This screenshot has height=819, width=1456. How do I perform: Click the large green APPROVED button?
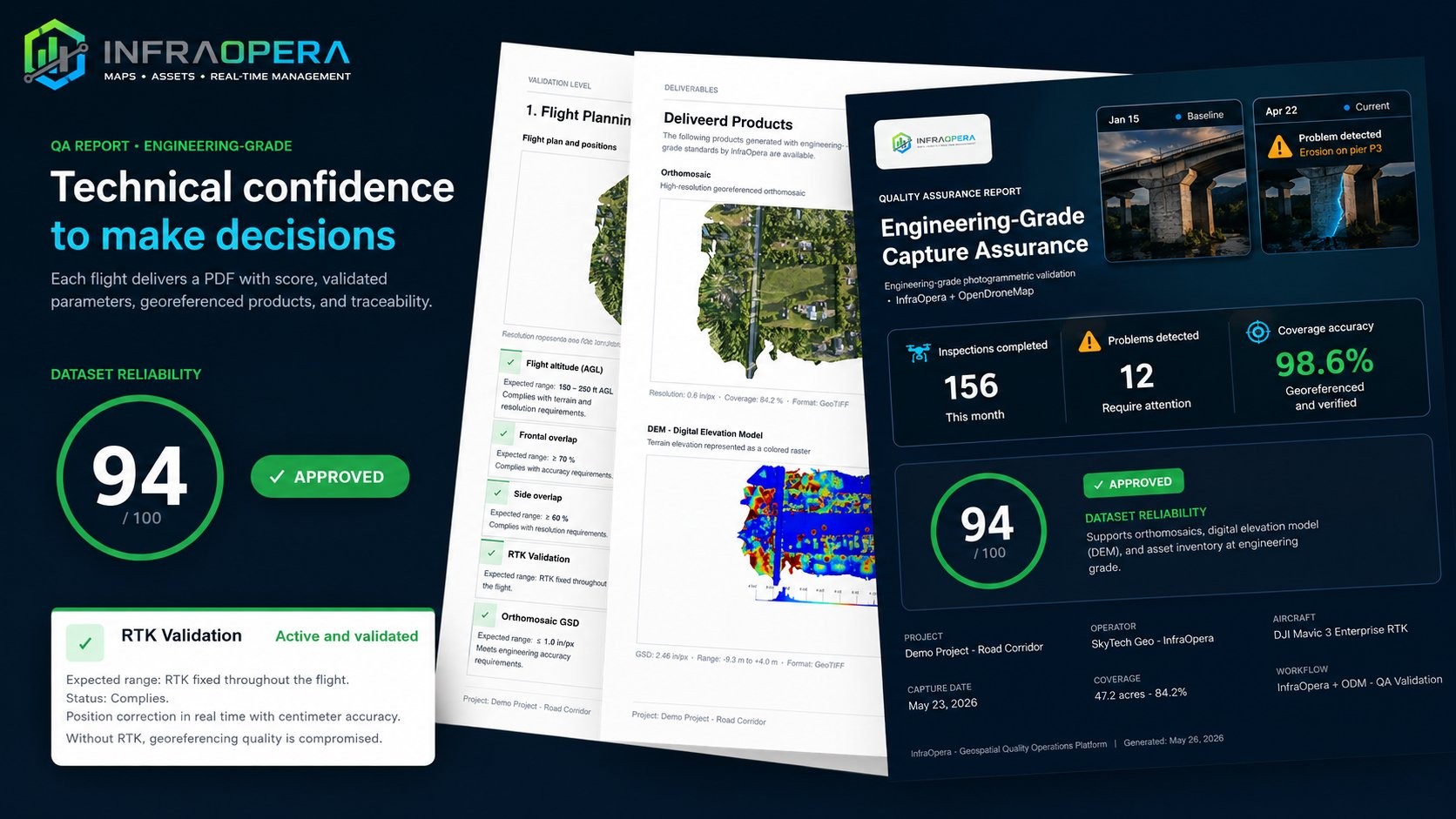[330, 477]
